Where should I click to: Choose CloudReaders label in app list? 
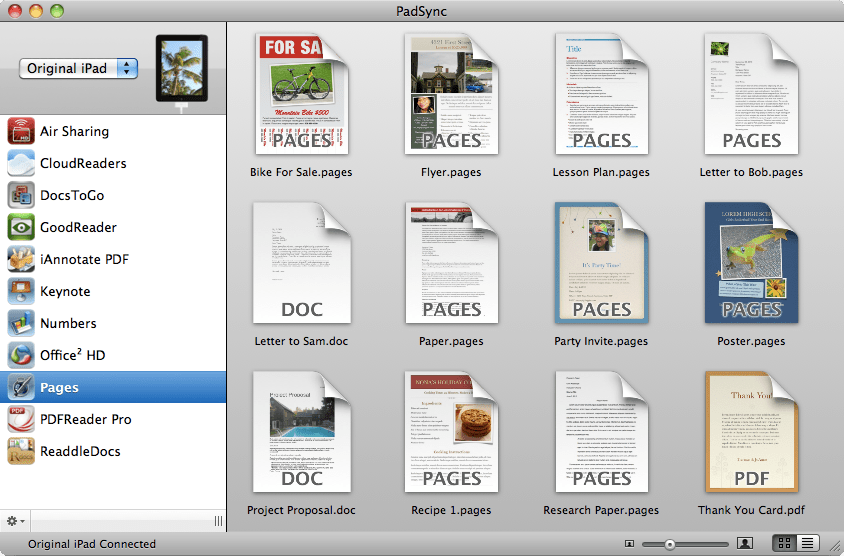[83, 164]
